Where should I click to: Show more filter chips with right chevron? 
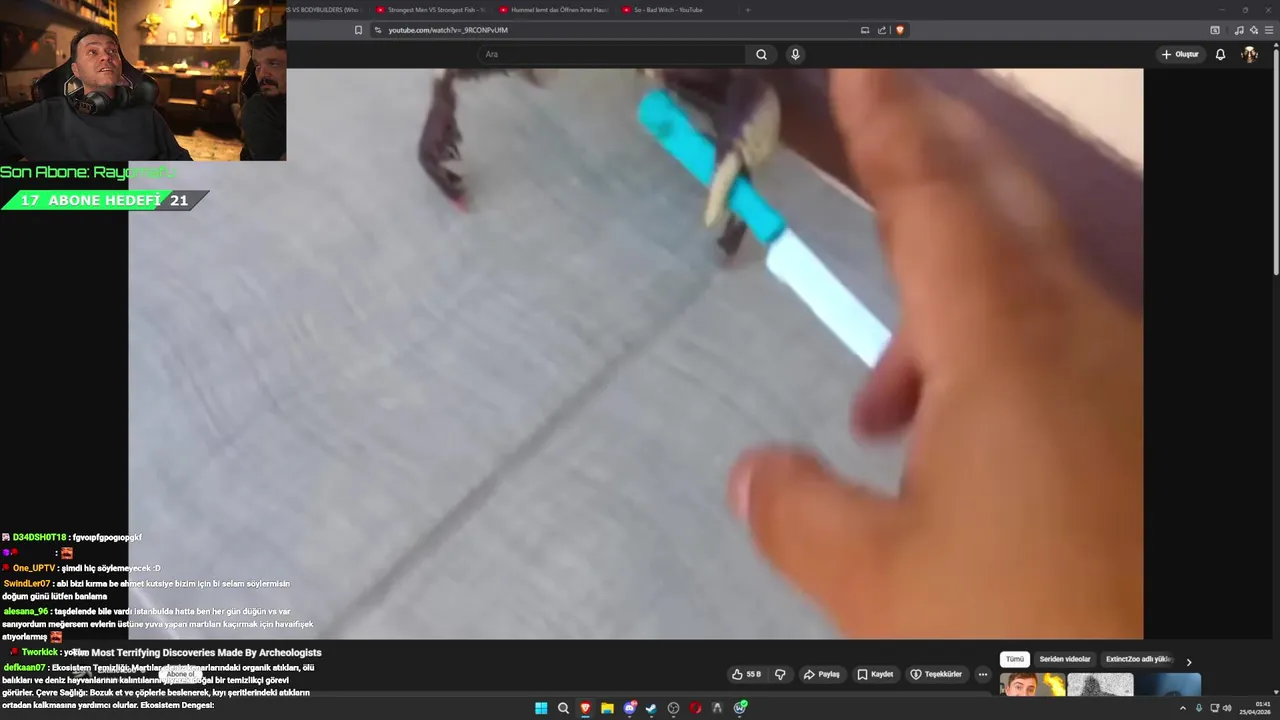pyautogui.click(x=1189, y=661)
